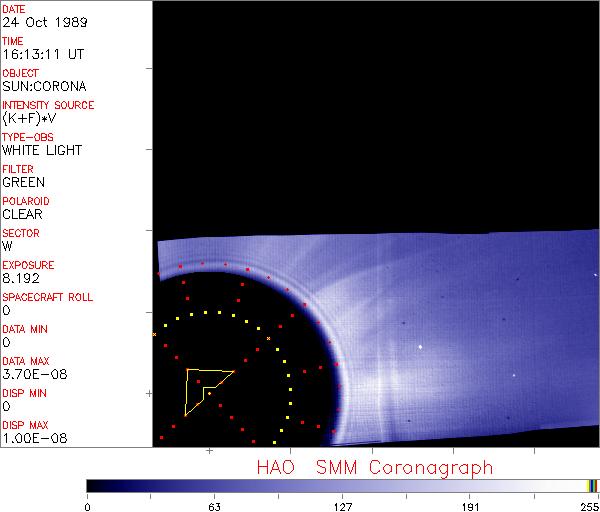
Task: Click the exposure value 8.192
Action: pyautogui.click(x=20, y=278)
